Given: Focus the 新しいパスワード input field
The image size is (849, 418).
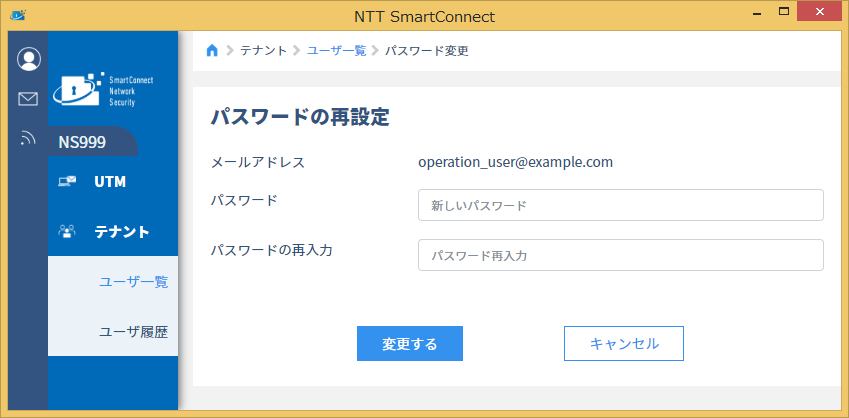Looking at the screenshot, I should coord(621,205).
